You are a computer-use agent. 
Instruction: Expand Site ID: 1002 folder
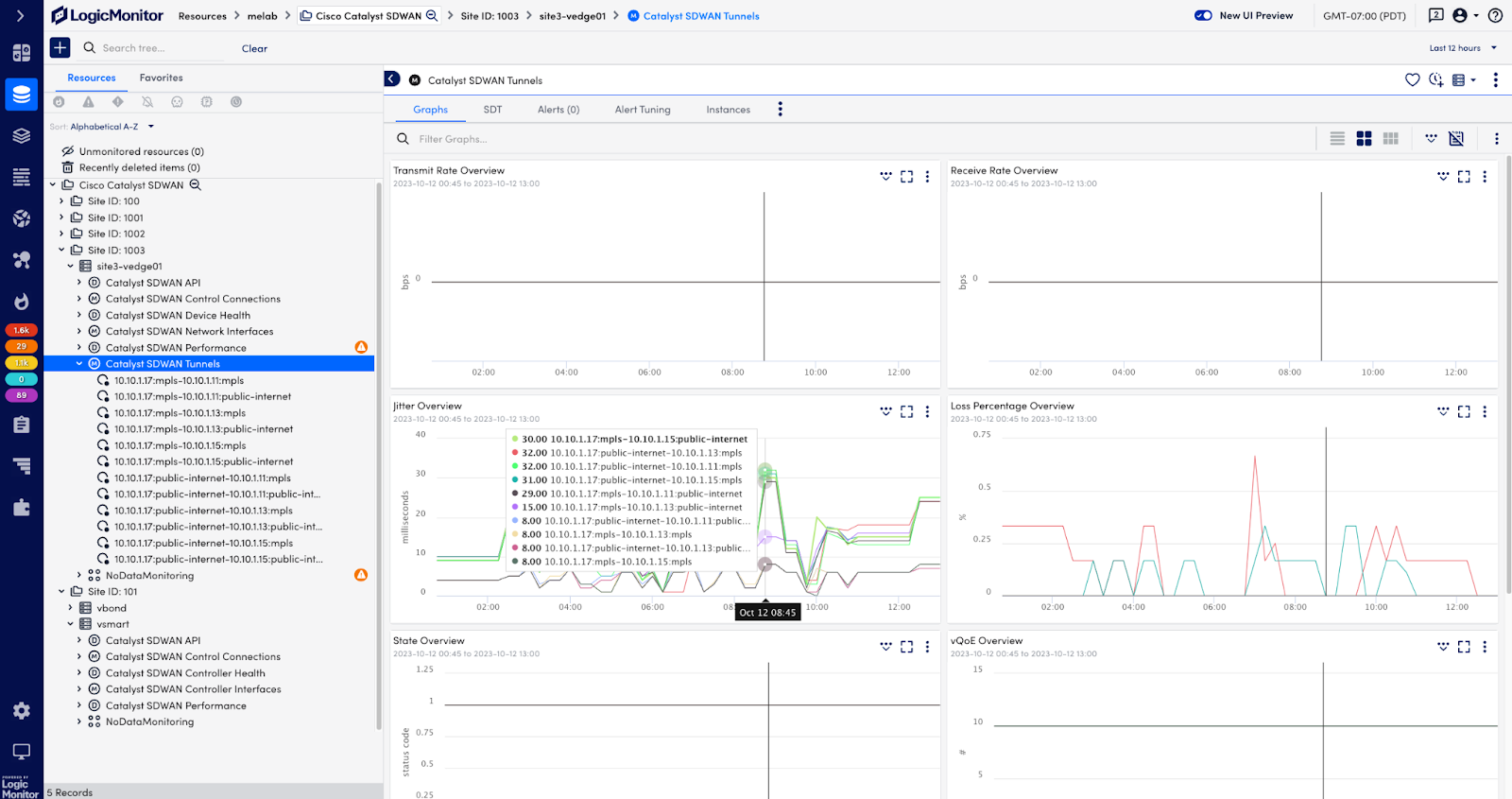pos(61,234)
